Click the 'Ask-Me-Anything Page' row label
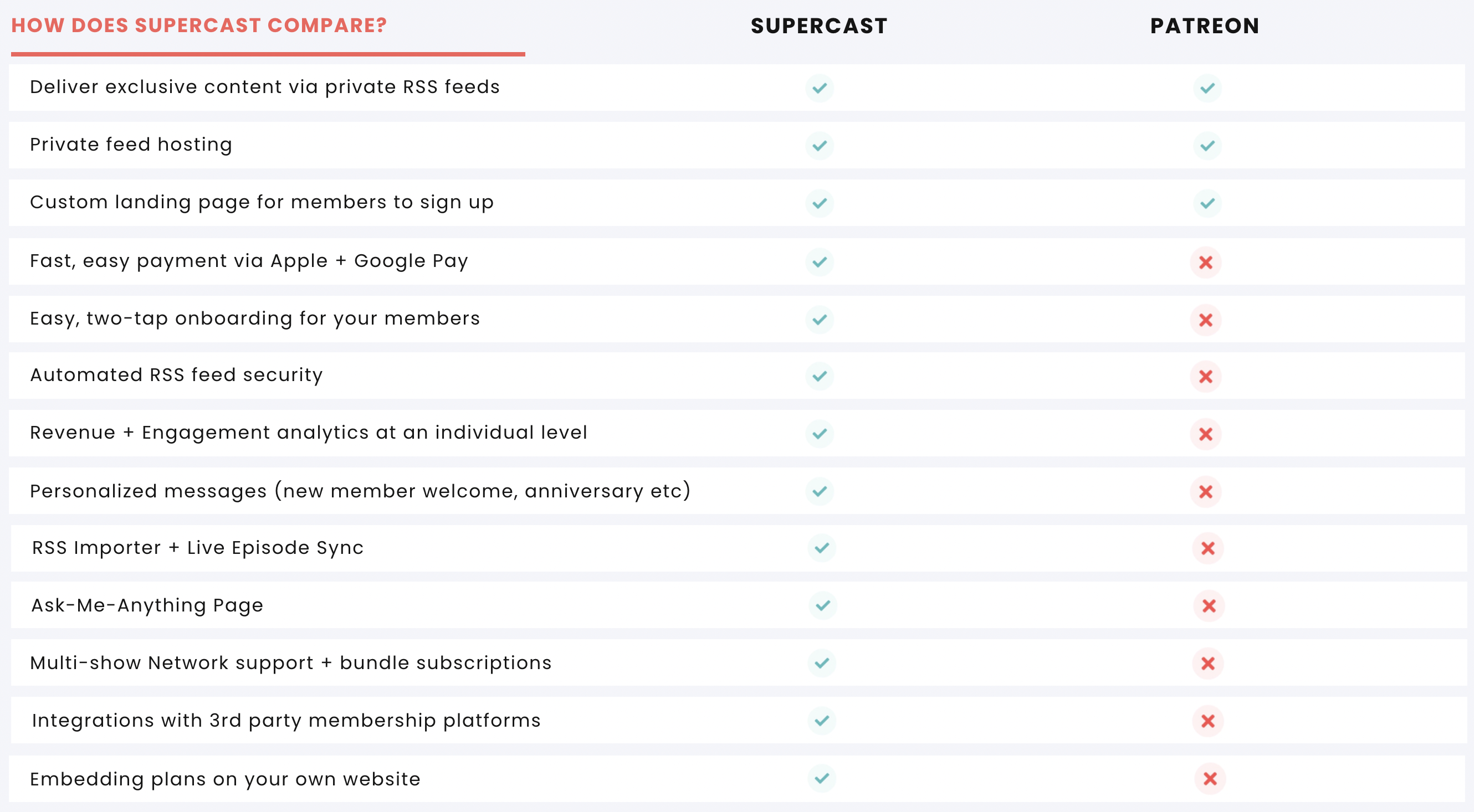Screen dimensions: 1474x812 tap(147, 605)
